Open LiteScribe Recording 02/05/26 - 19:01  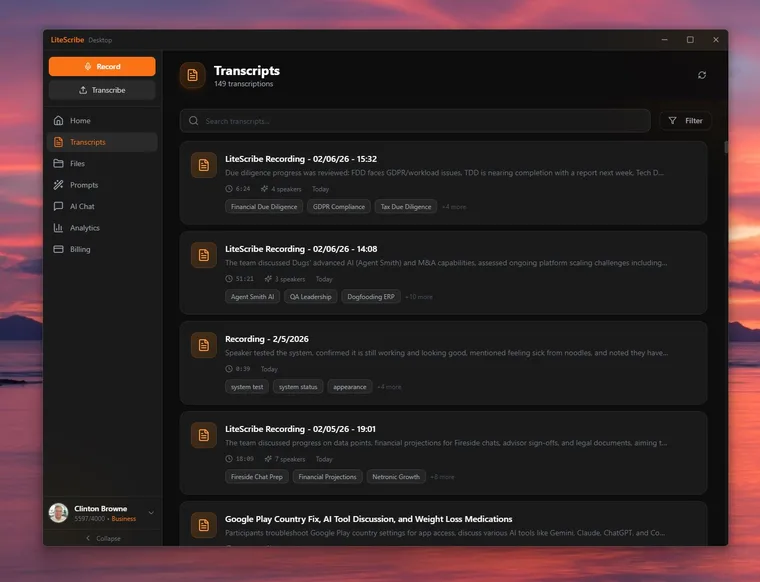[443, 453]
